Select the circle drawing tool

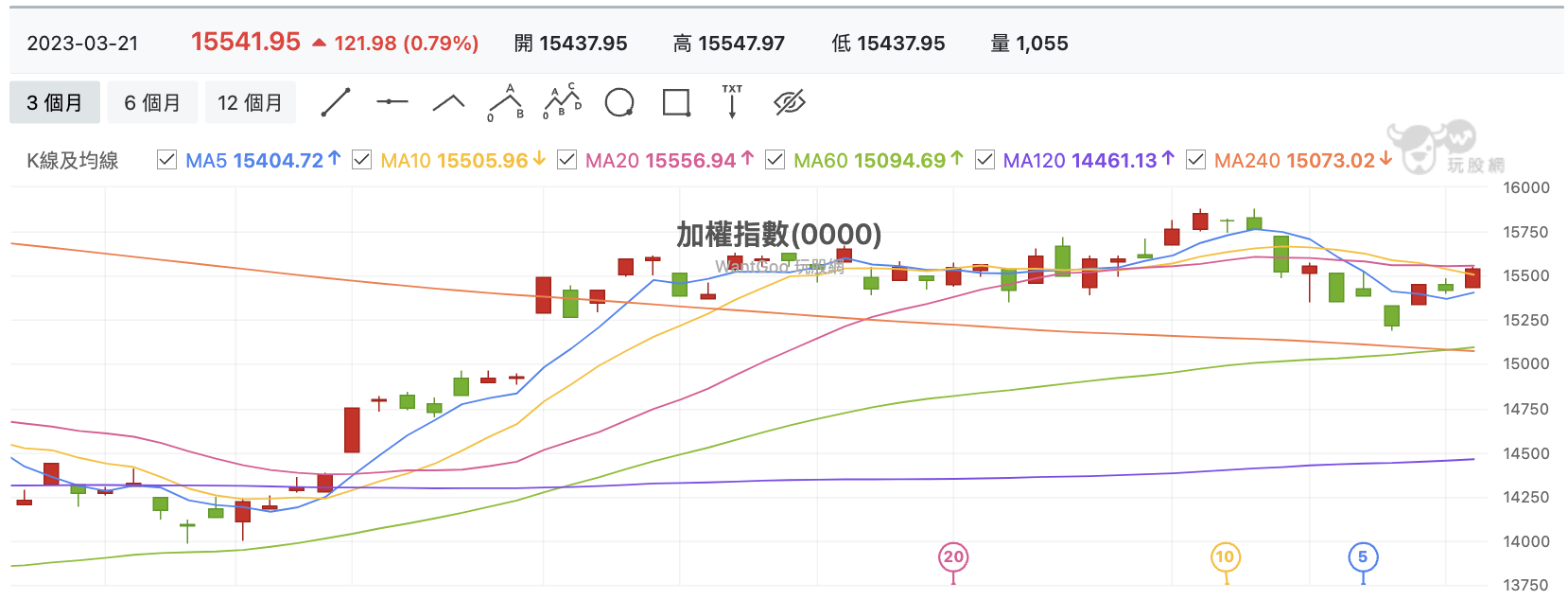pos(619,102)
